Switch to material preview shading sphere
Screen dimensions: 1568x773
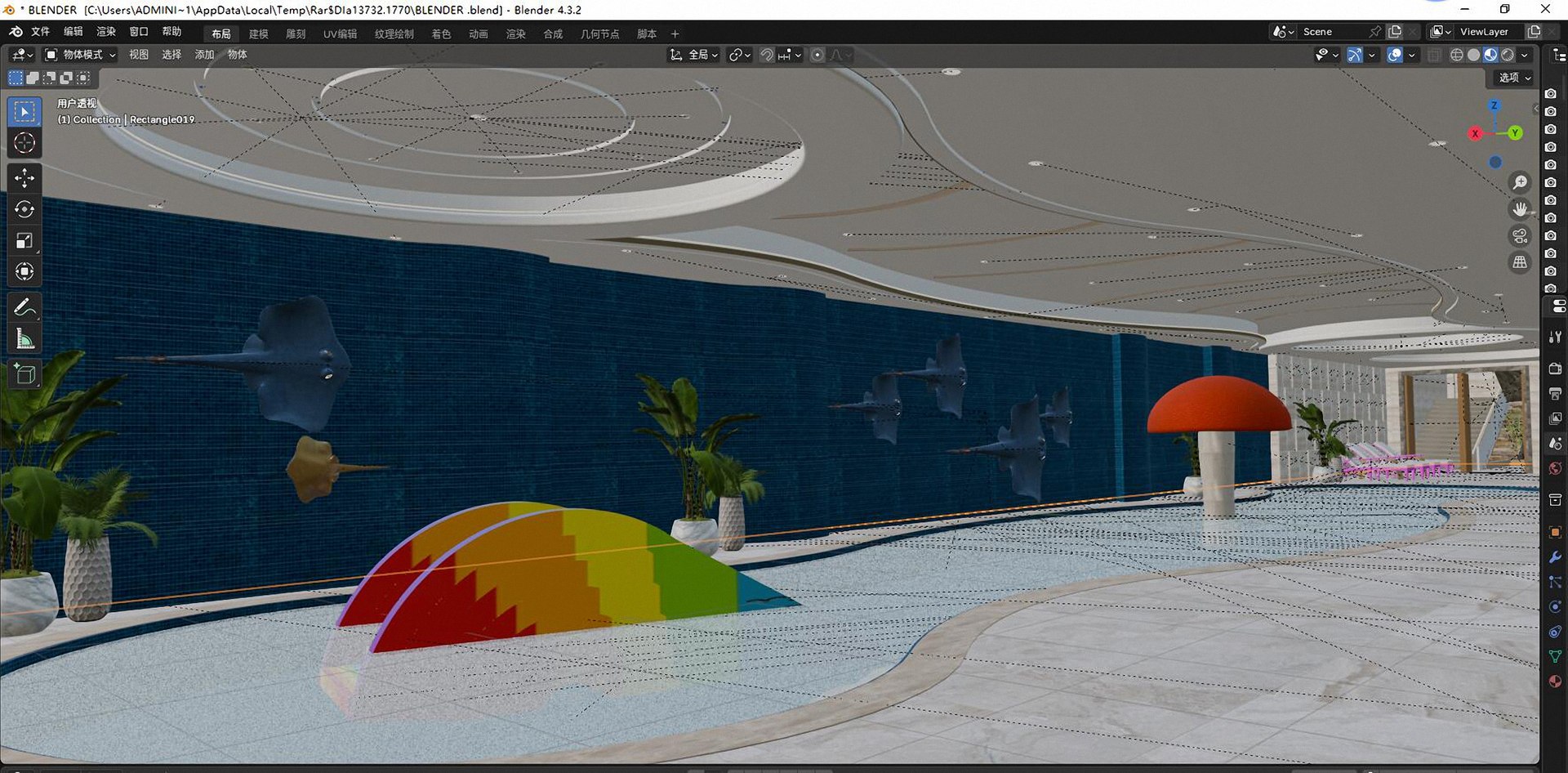[1490, 55]
